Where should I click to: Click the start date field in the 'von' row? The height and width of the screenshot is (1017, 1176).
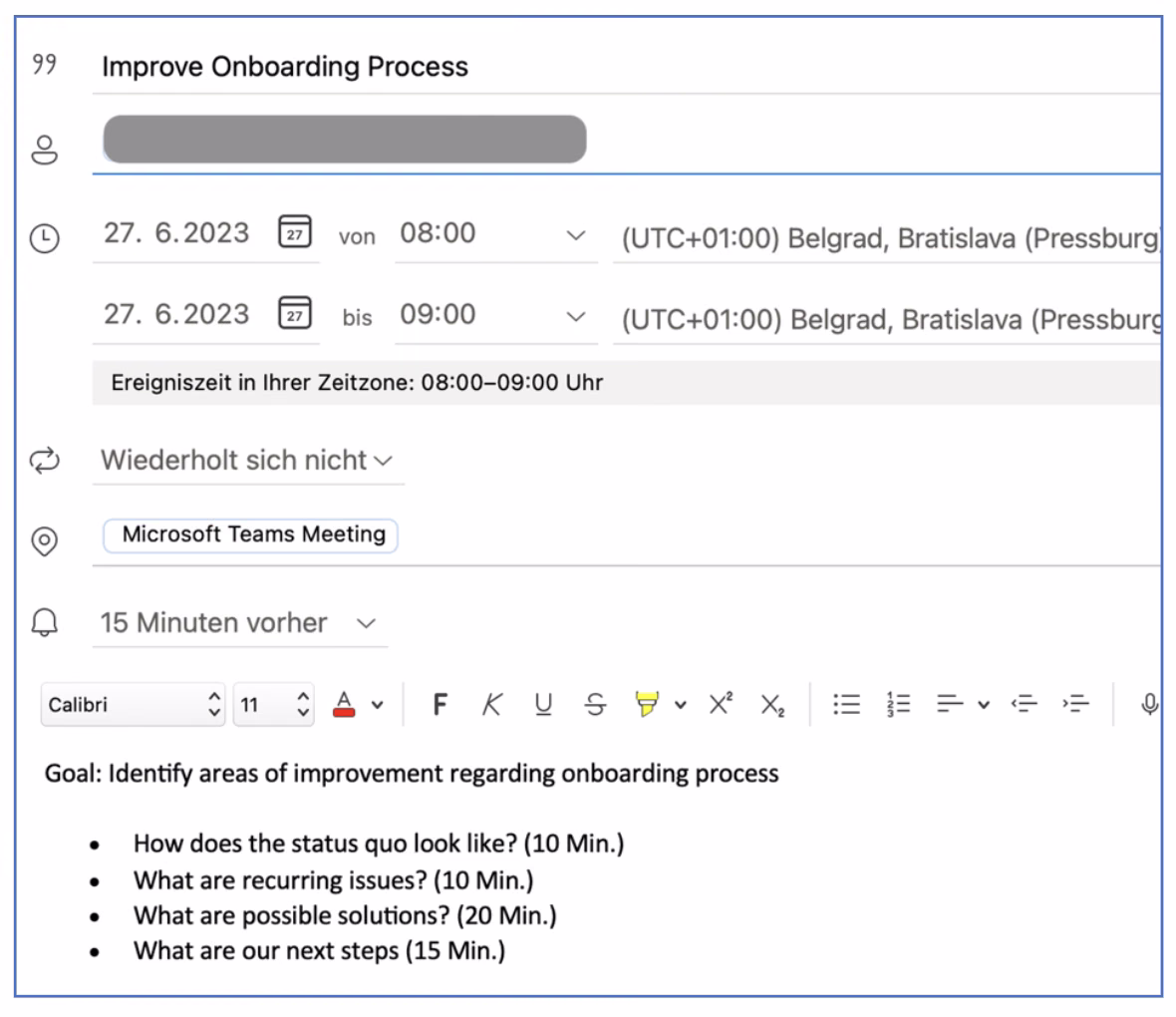pos(176,232)
